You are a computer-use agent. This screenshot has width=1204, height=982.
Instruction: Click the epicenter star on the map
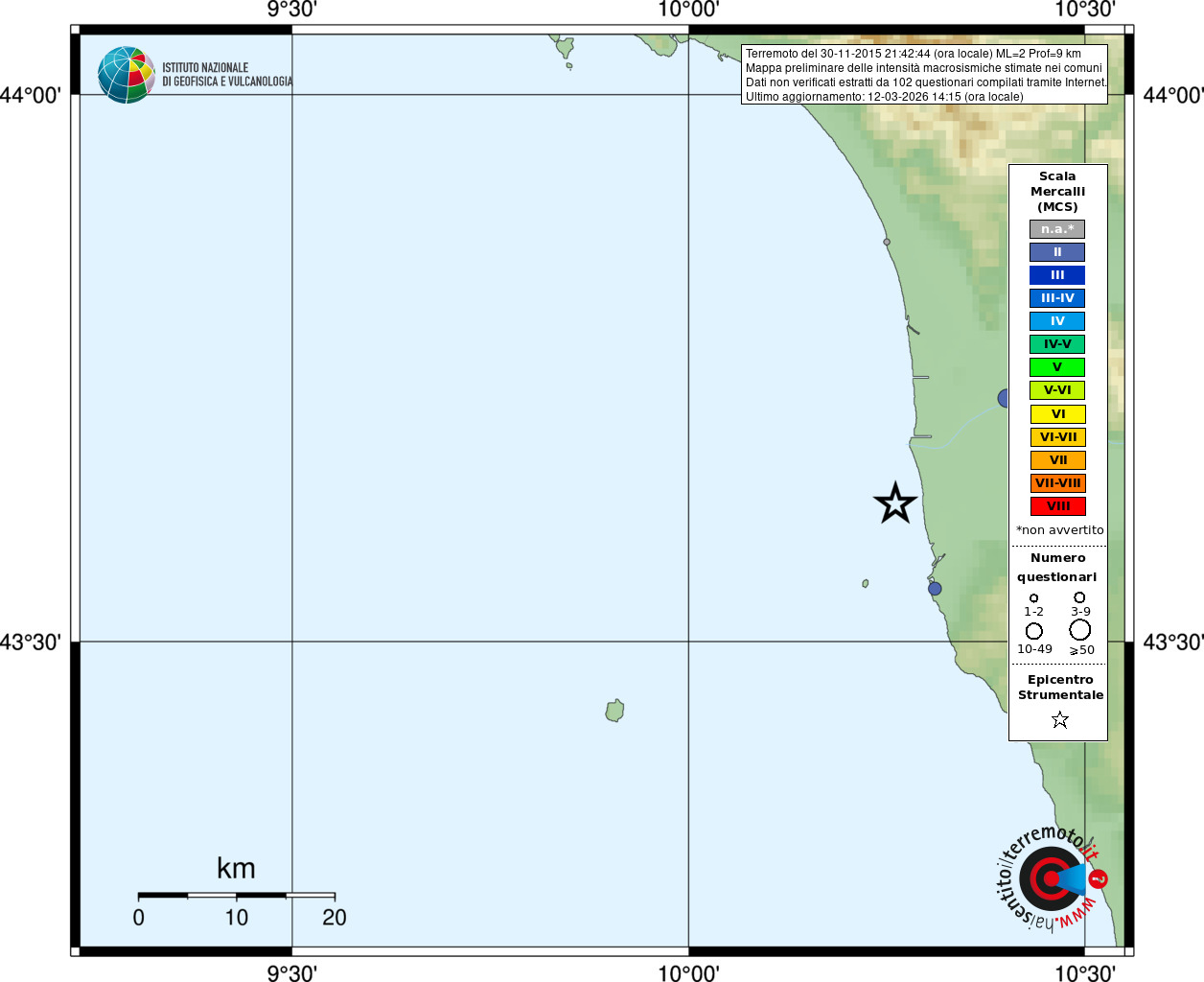point(895,503)
